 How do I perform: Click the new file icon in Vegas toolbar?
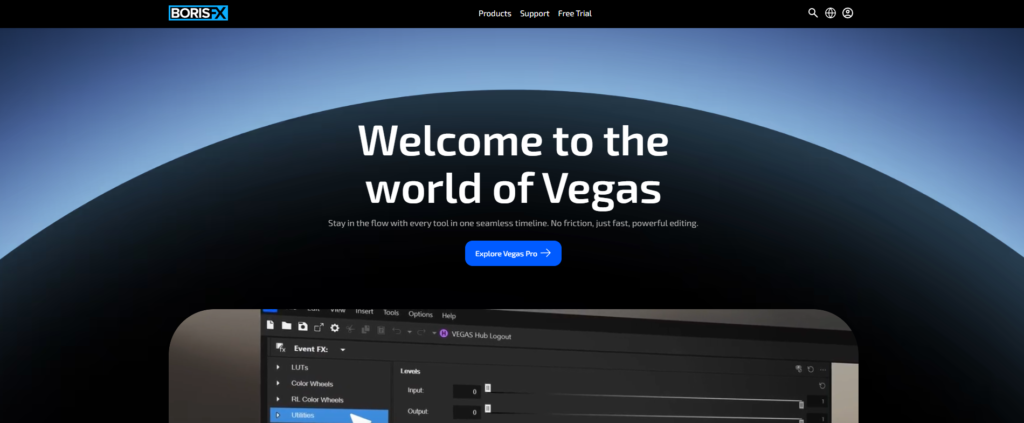coord(270,325)
